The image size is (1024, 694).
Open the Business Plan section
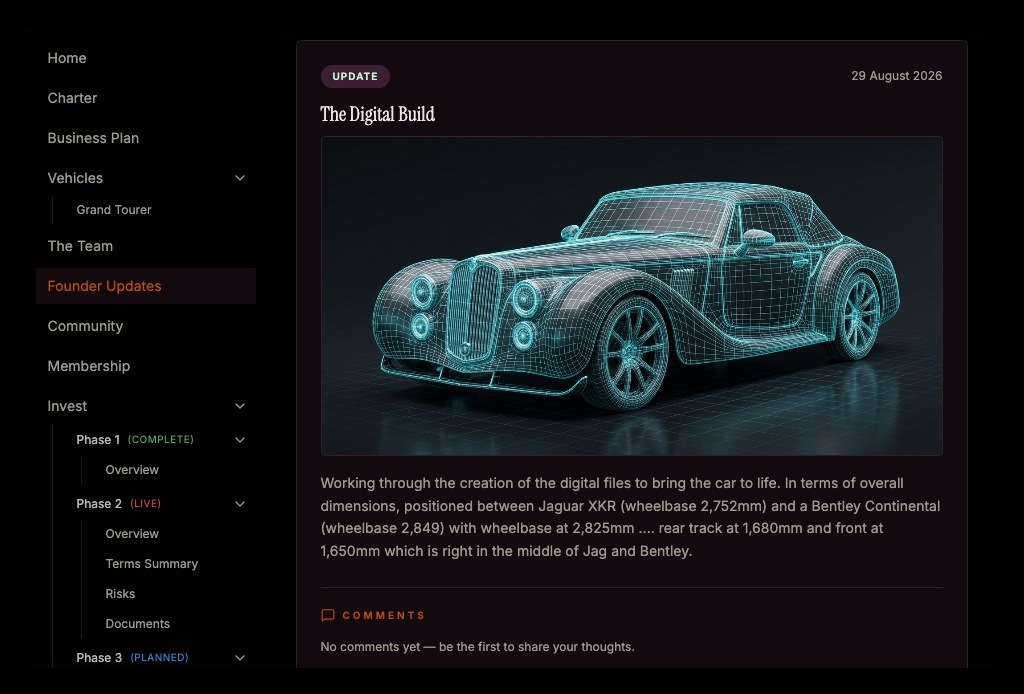(x=93, y=138)
